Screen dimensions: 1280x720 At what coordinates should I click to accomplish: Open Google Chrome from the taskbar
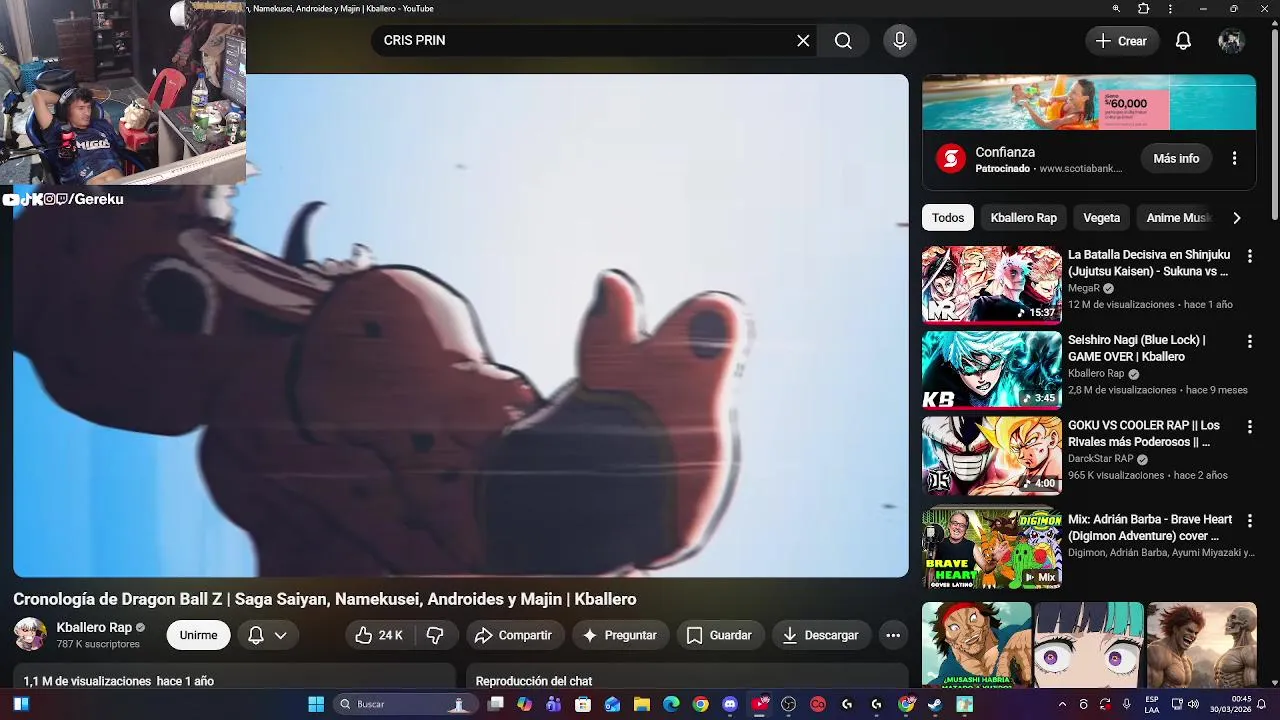700,704
